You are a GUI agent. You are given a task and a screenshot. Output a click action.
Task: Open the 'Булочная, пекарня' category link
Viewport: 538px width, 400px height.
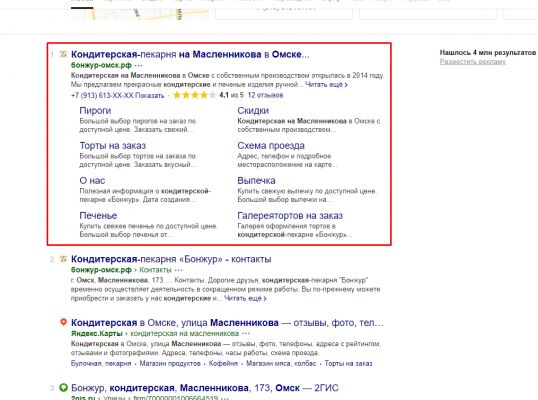(101, 363)
